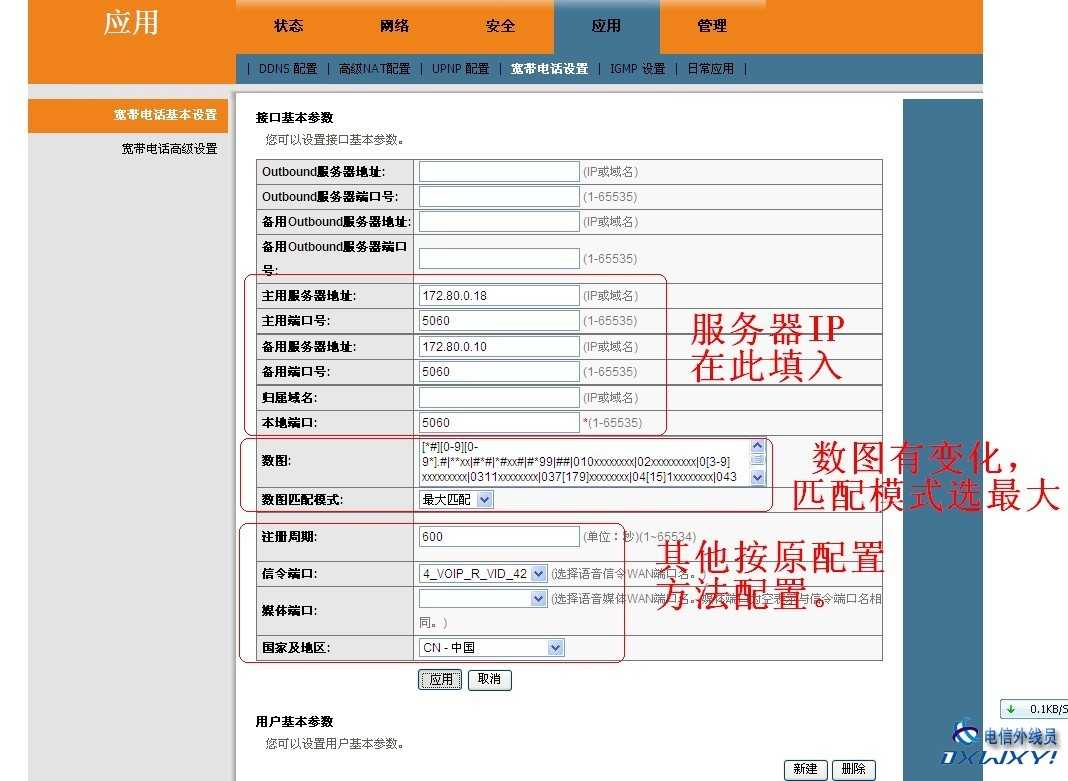Click the 注册周期 field 600
This screenshot has width=1068, height=781.
pyautogui.click(x=499, y=537)
